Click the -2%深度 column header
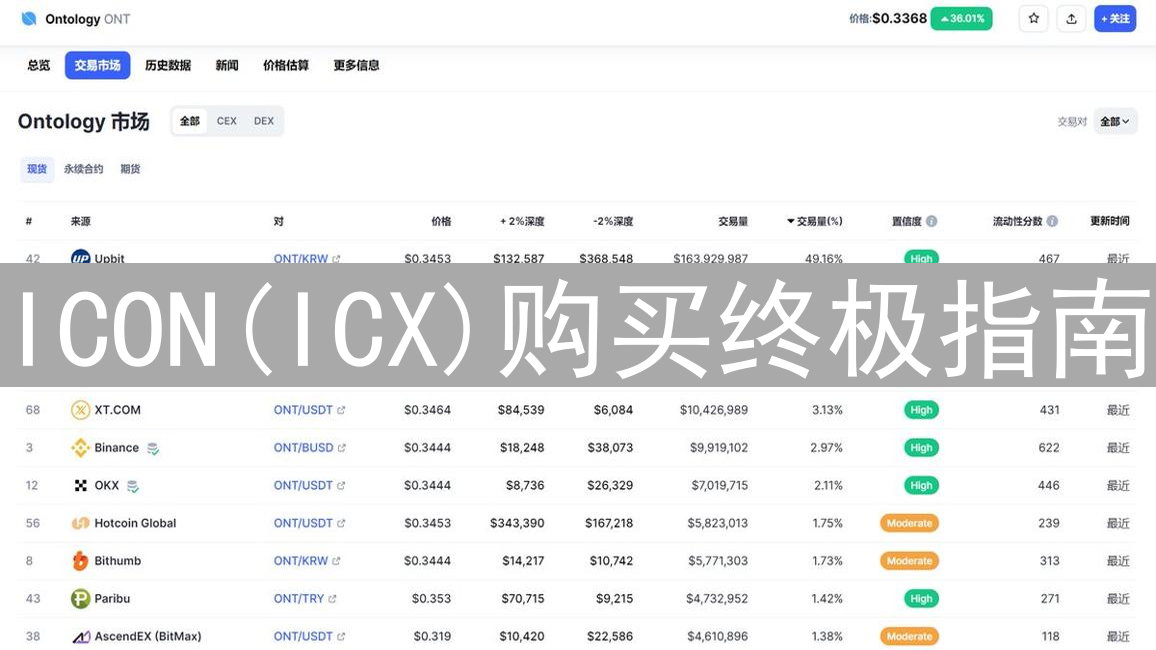Viewport: 1156px width, 650px height. click(613, 221)
